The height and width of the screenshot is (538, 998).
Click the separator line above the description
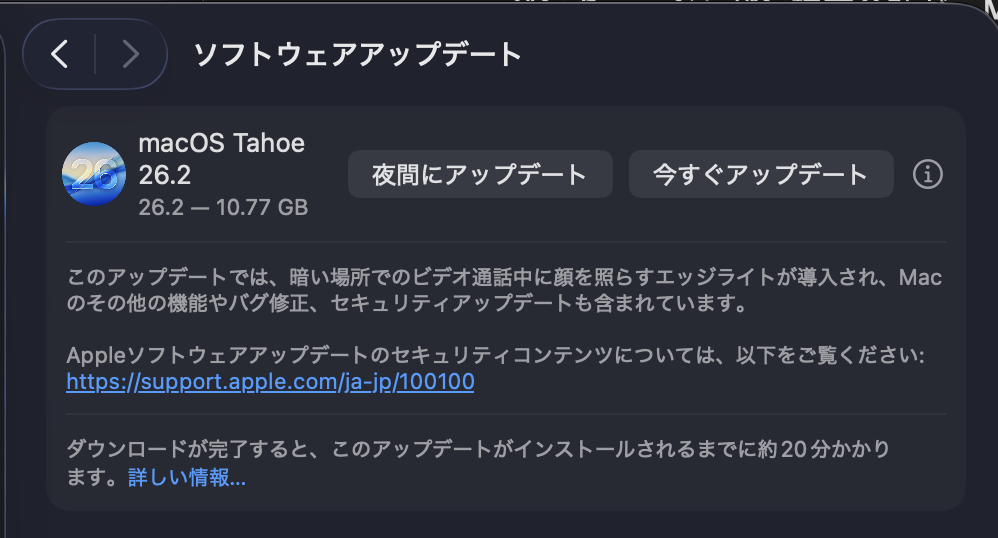[505, 241]
